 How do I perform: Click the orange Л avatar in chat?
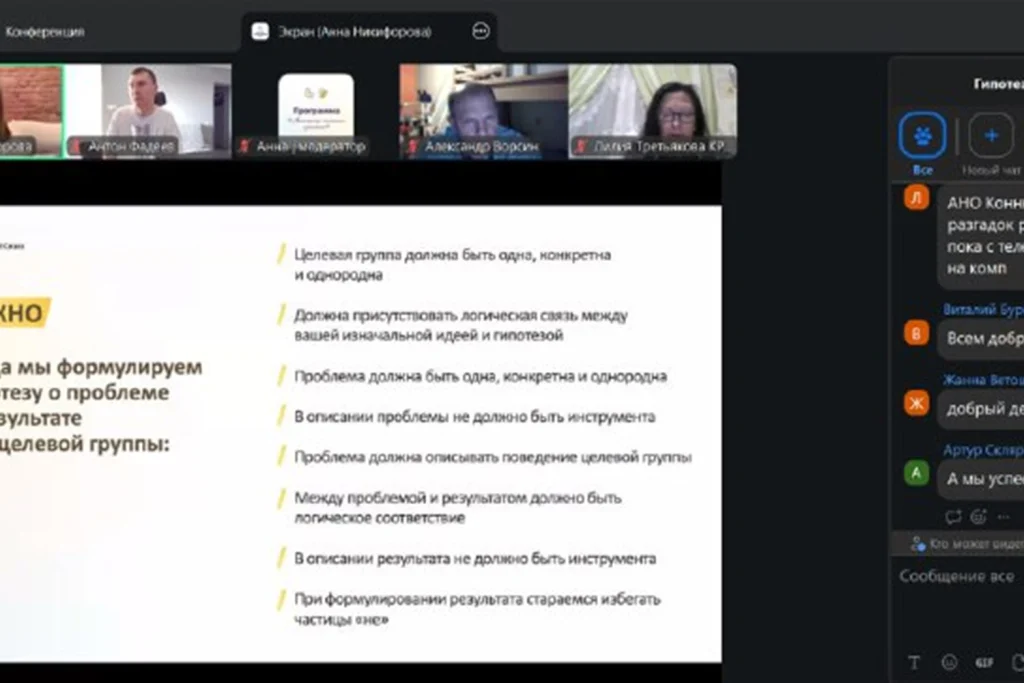pyautogui.click(x=916, y=197)
